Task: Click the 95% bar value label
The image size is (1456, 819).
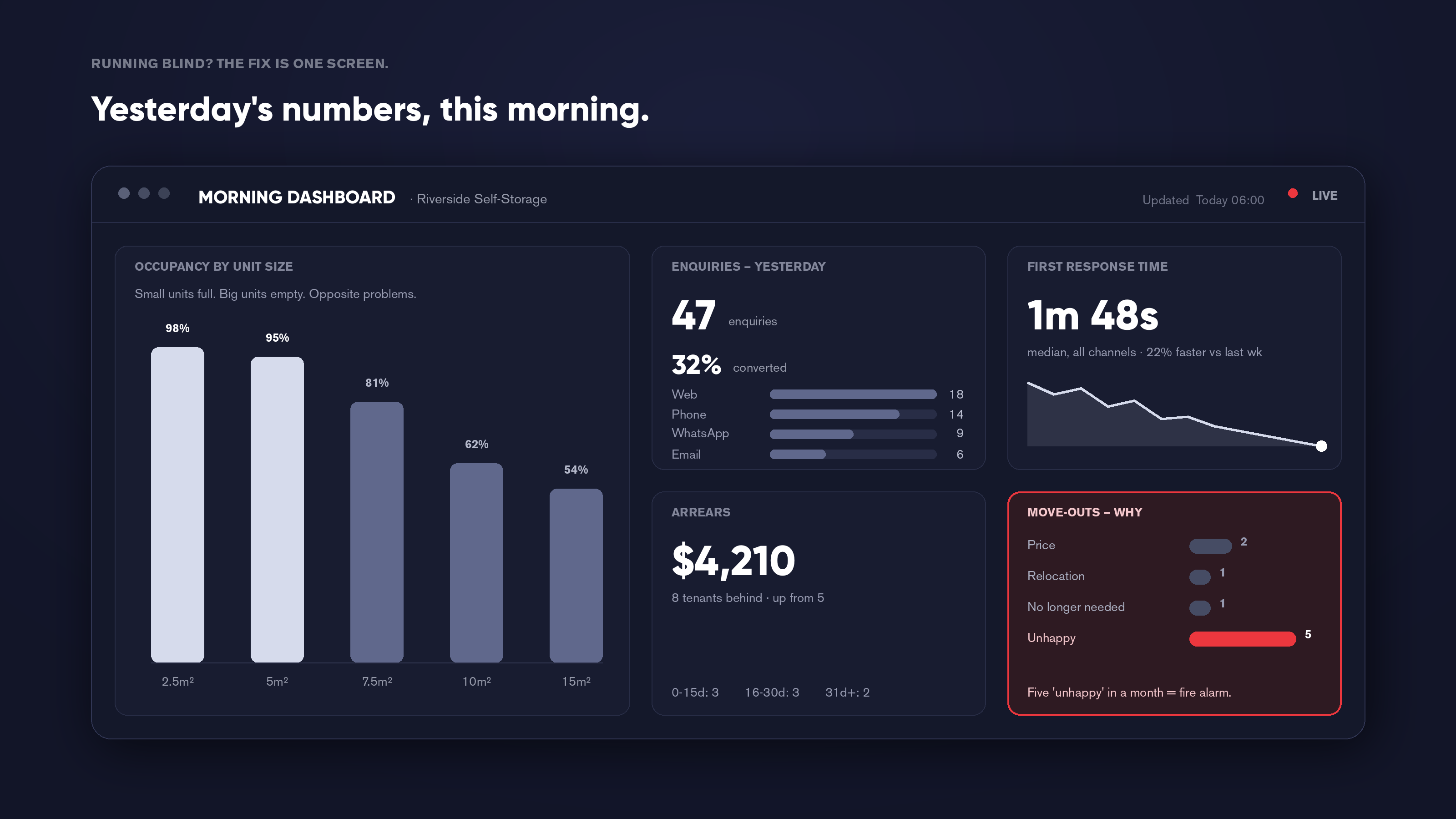Action: (x=277, y=338)
